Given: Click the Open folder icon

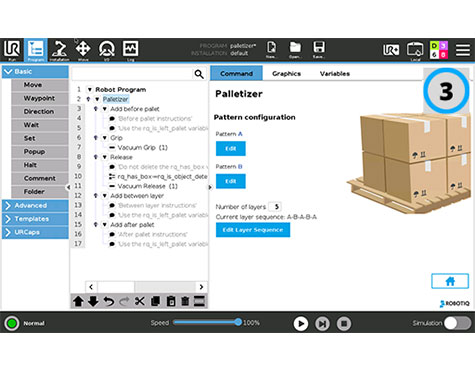Looking at the screenshot, I should pos(295,49).
